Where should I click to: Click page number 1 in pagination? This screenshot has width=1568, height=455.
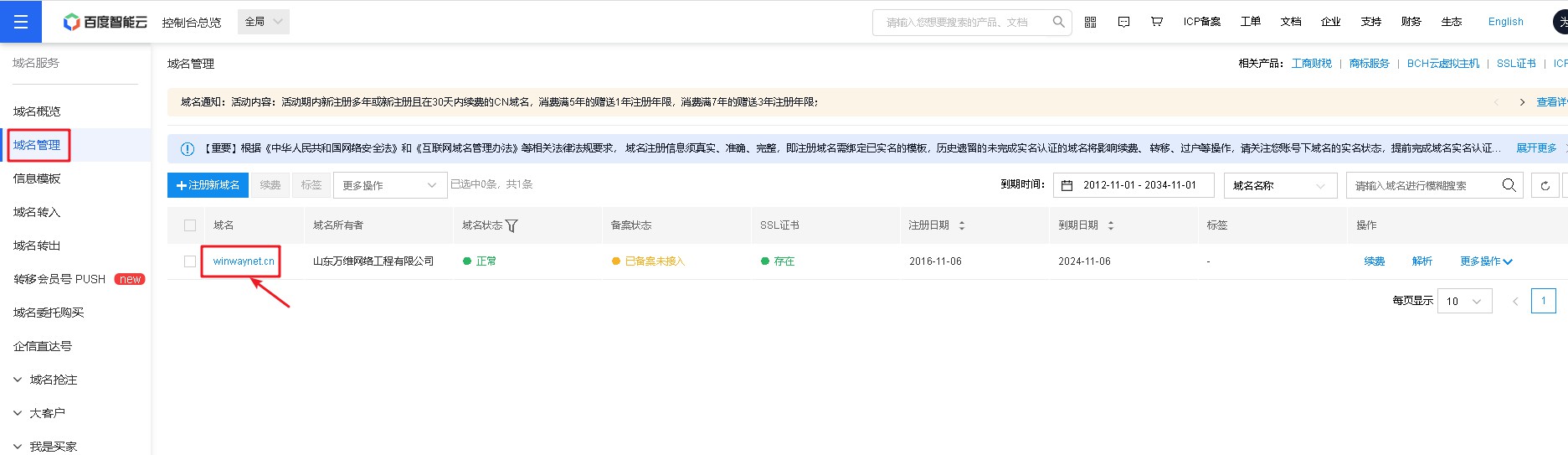coord(1543,301)
